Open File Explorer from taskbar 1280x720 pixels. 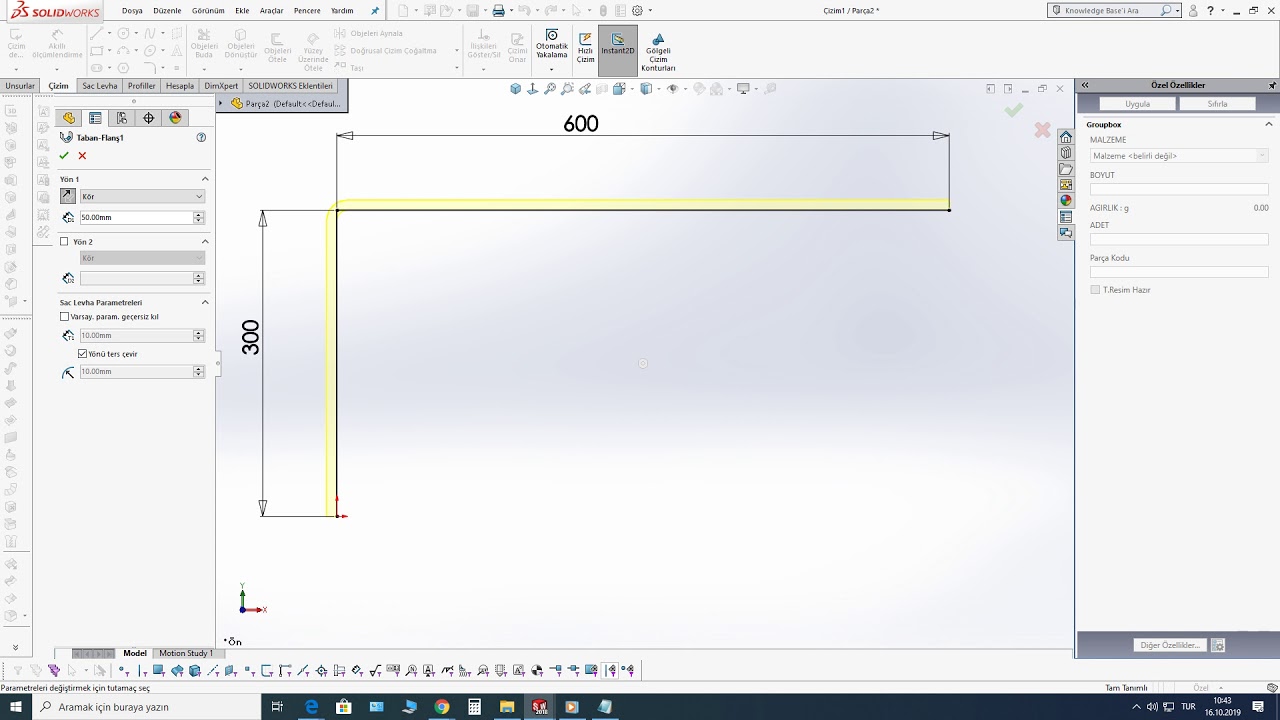(x=507, y=707)
